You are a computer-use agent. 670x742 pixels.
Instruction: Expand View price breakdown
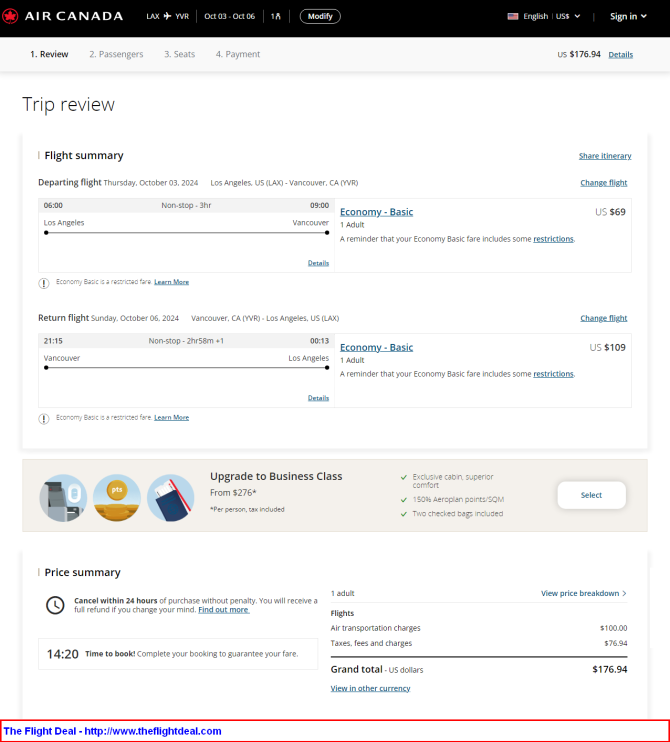point(584,593)
